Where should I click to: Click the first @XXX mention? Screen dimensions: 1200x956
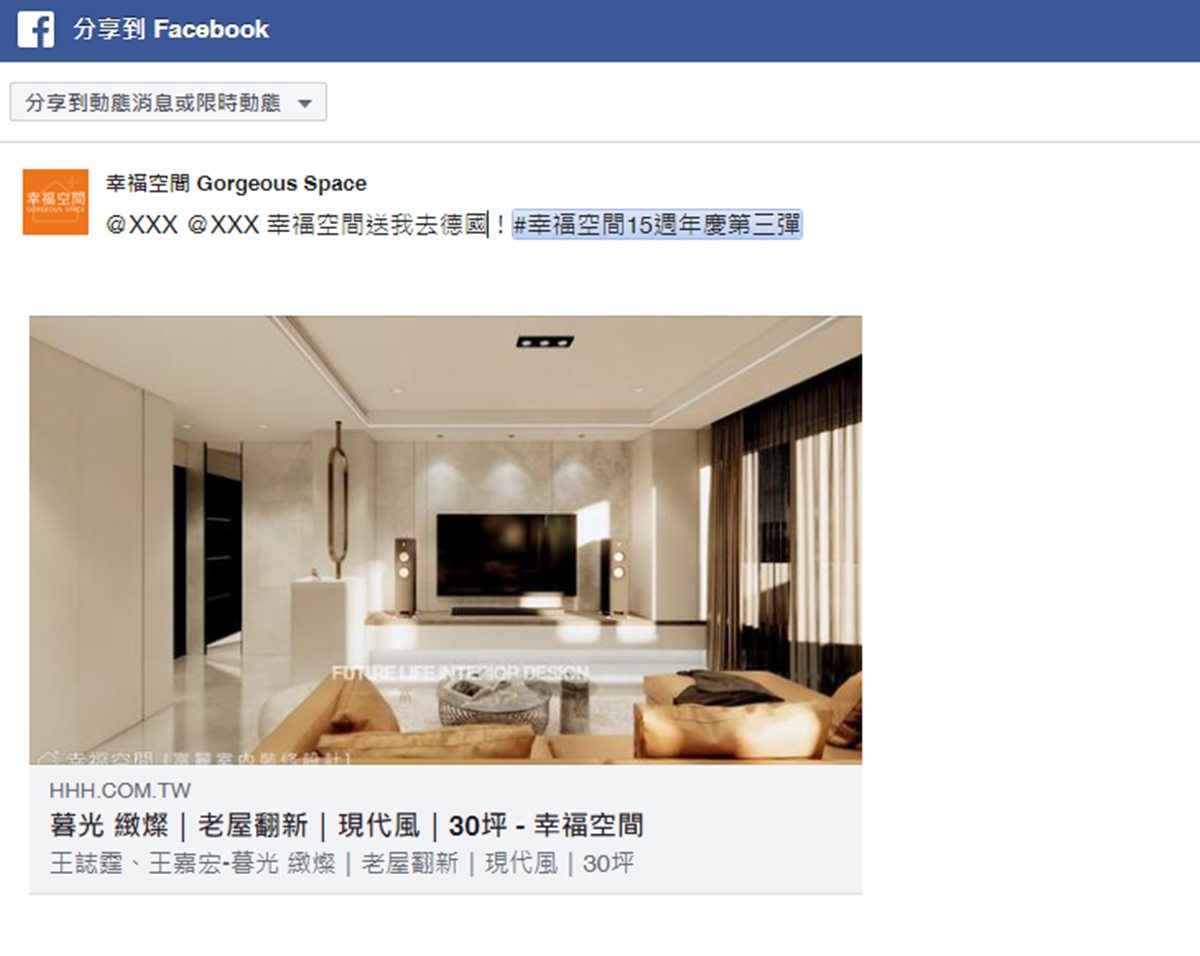142,226
